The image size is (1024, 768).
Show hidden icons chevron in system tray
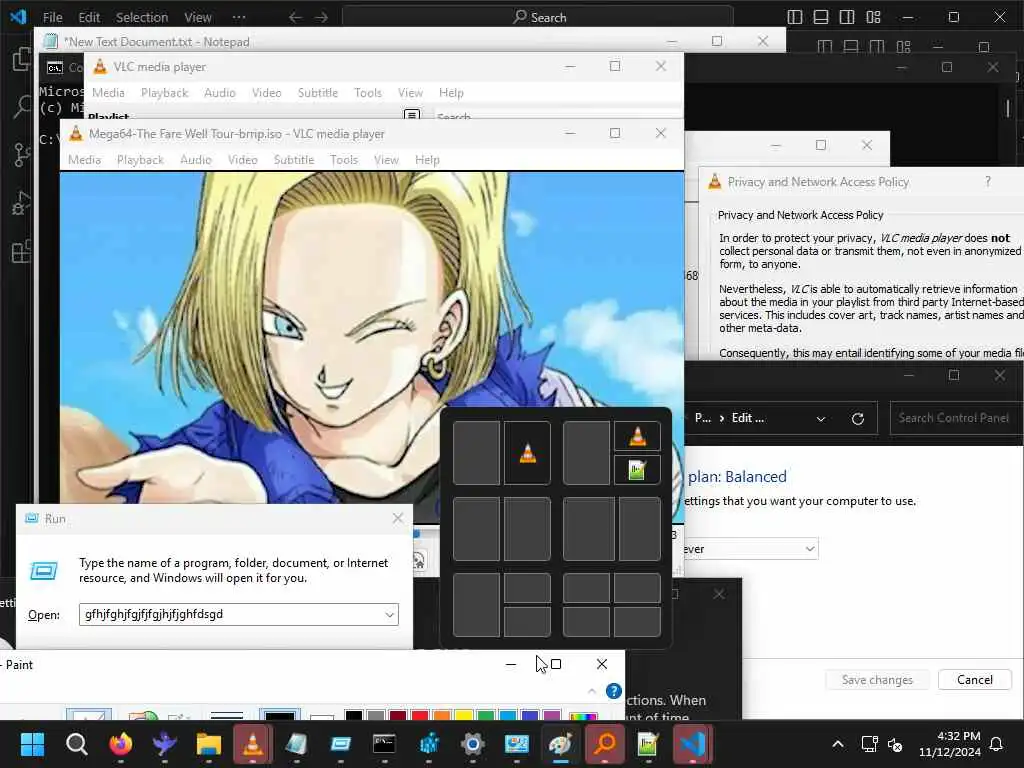pos(838,744)
